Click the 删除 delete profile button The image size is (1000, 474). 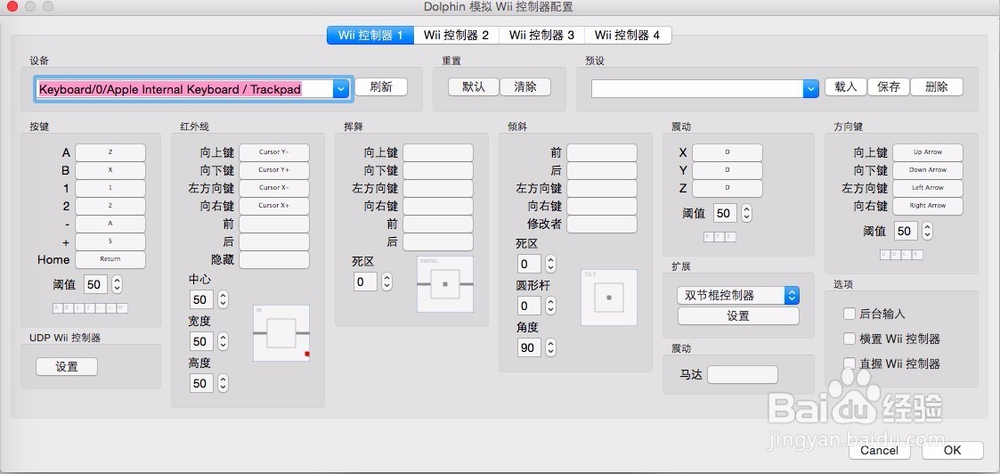click(x=936, y=87)
